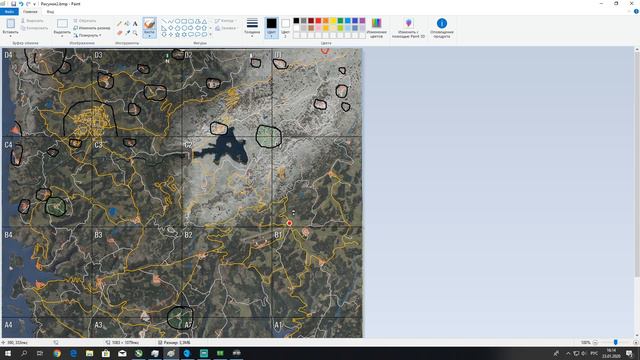This screenshot has width=640, height=360.
Task: Pick the Rounded rectangle shape
Action: [x=191, y=21]
